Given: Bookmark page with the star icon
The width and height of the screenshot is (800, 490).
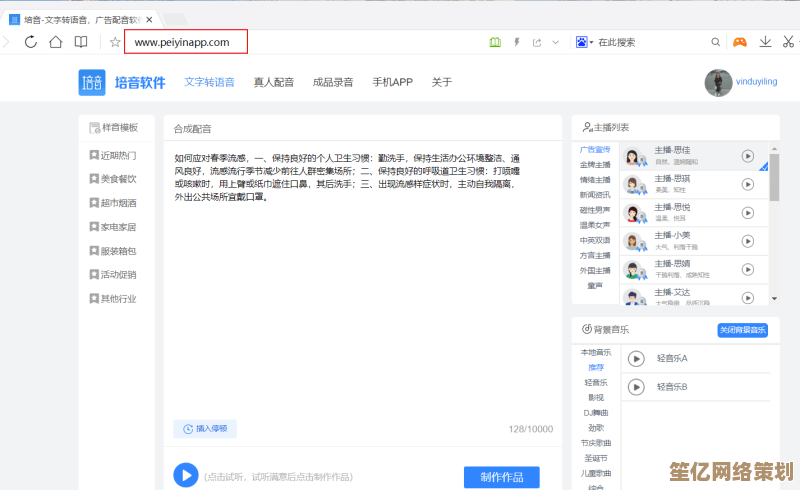Looking at the screenshot, I should (115, 42).
